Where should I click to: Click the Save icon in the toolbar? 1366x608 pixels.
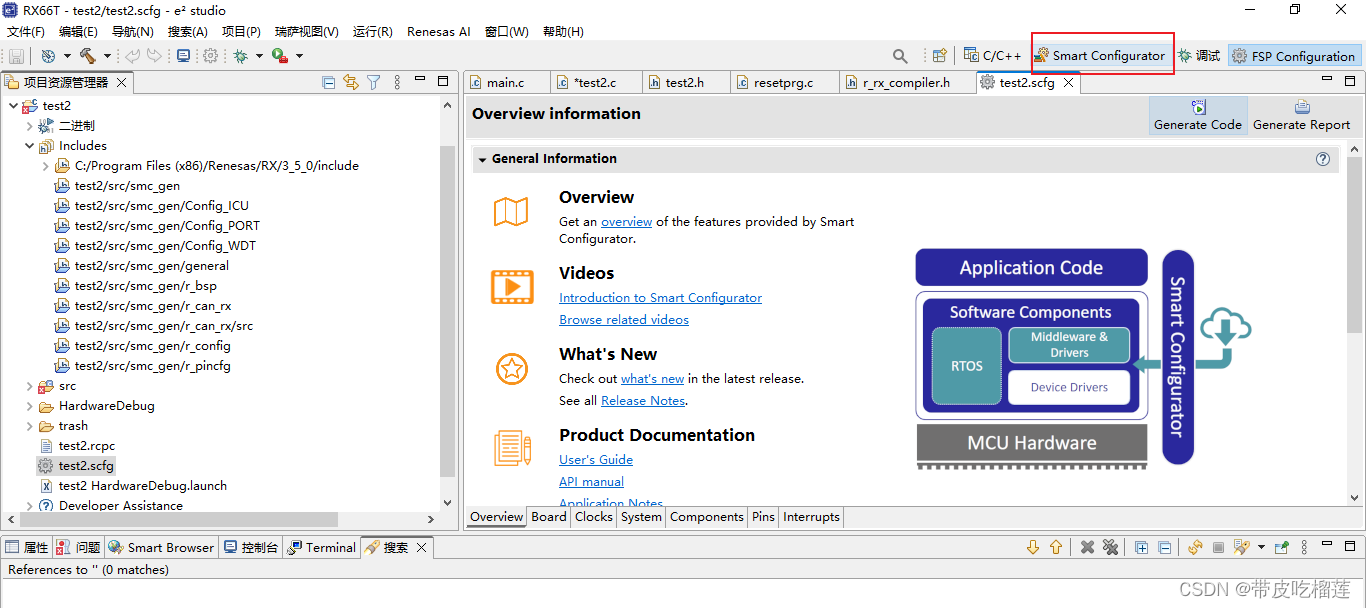pyautogui.click(x=16, y=56)
